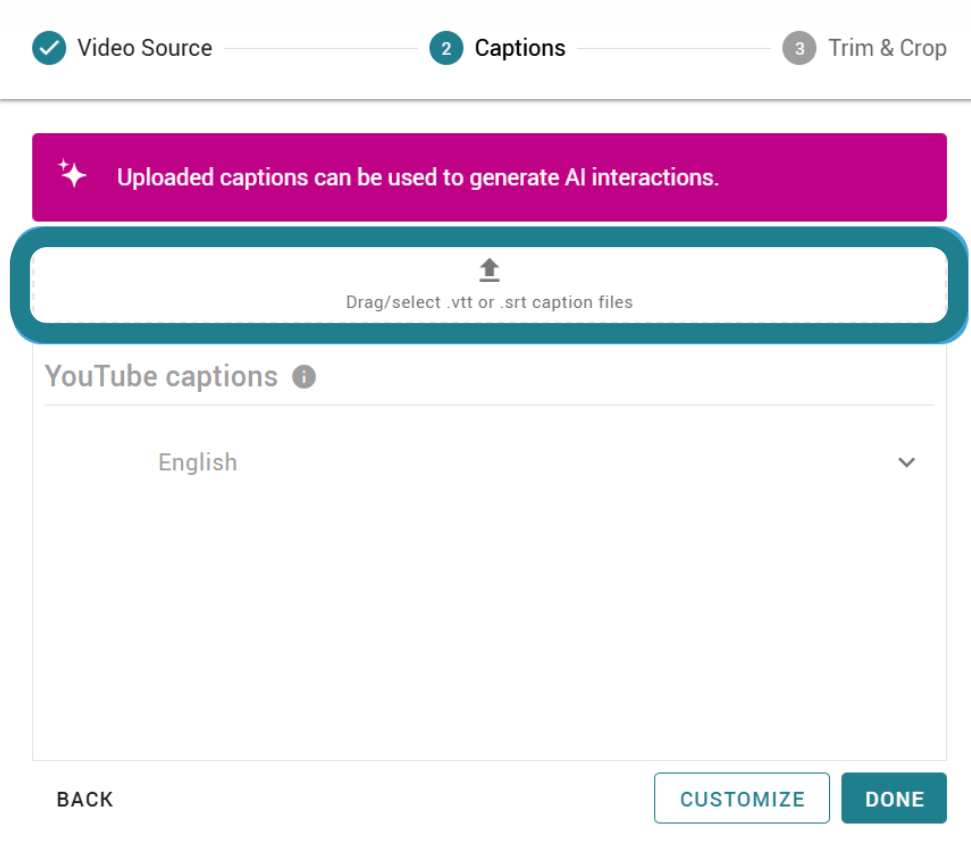Select the Captions step label

tap(520, 48)
